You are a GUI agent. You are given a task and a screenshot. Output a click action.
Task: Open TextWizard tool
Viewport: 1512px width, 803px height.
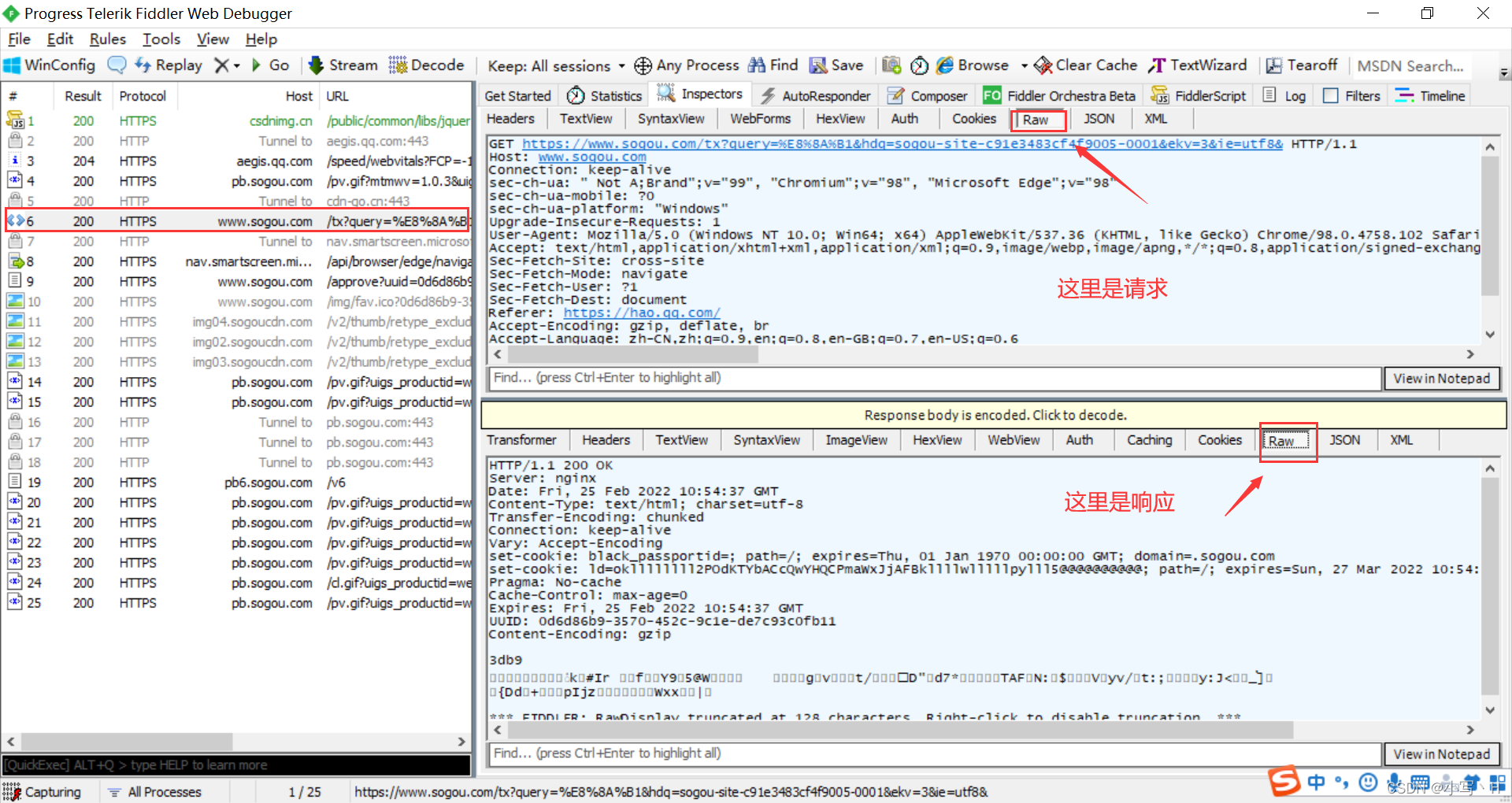[x=1197, y=65]
